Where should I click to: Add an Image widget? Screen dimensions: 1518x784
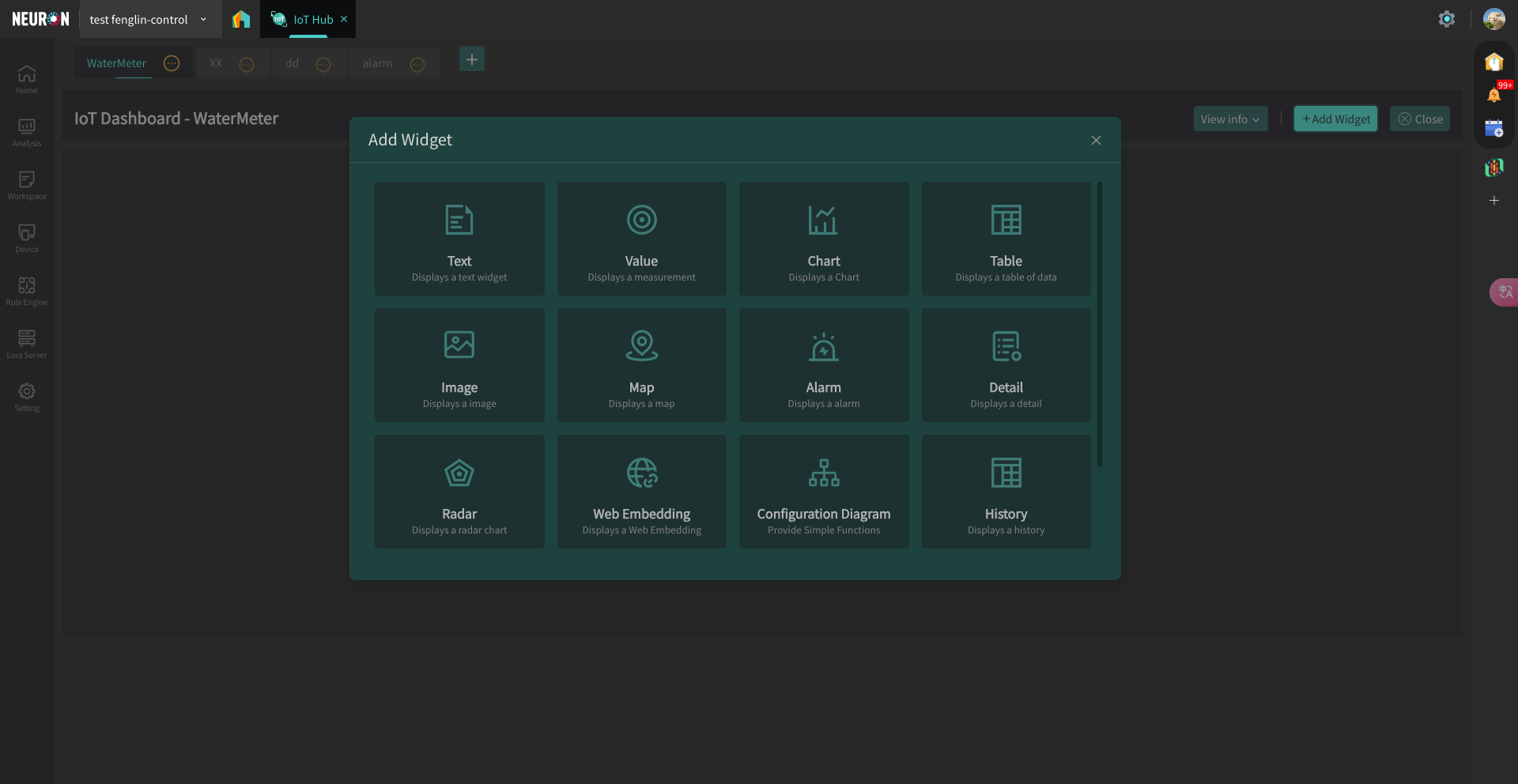(459, 365)
